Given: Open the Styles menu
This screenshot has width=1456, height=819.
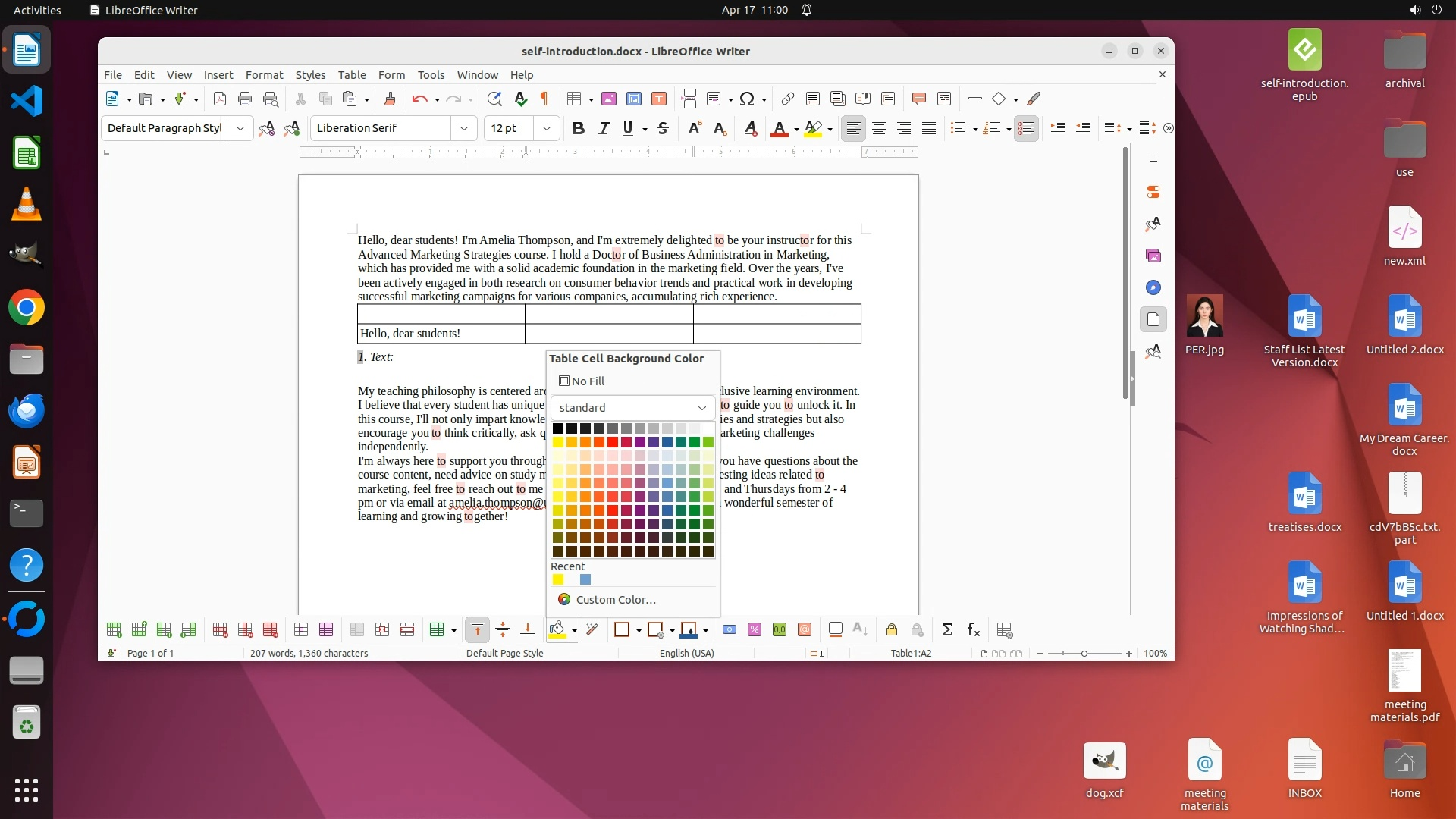Looking at the screenshot, I should (309, 74).
